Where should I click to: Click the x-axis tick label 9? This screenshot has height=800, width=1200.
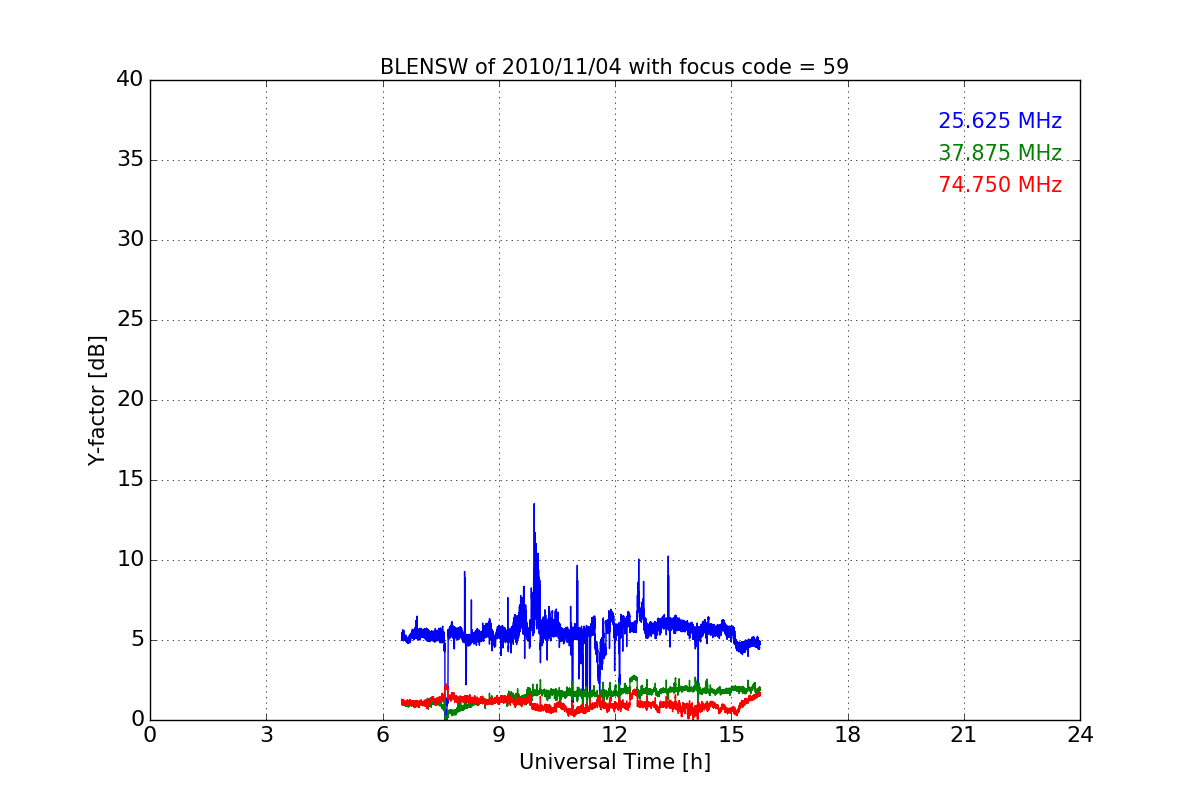click(x=499, y=735)
